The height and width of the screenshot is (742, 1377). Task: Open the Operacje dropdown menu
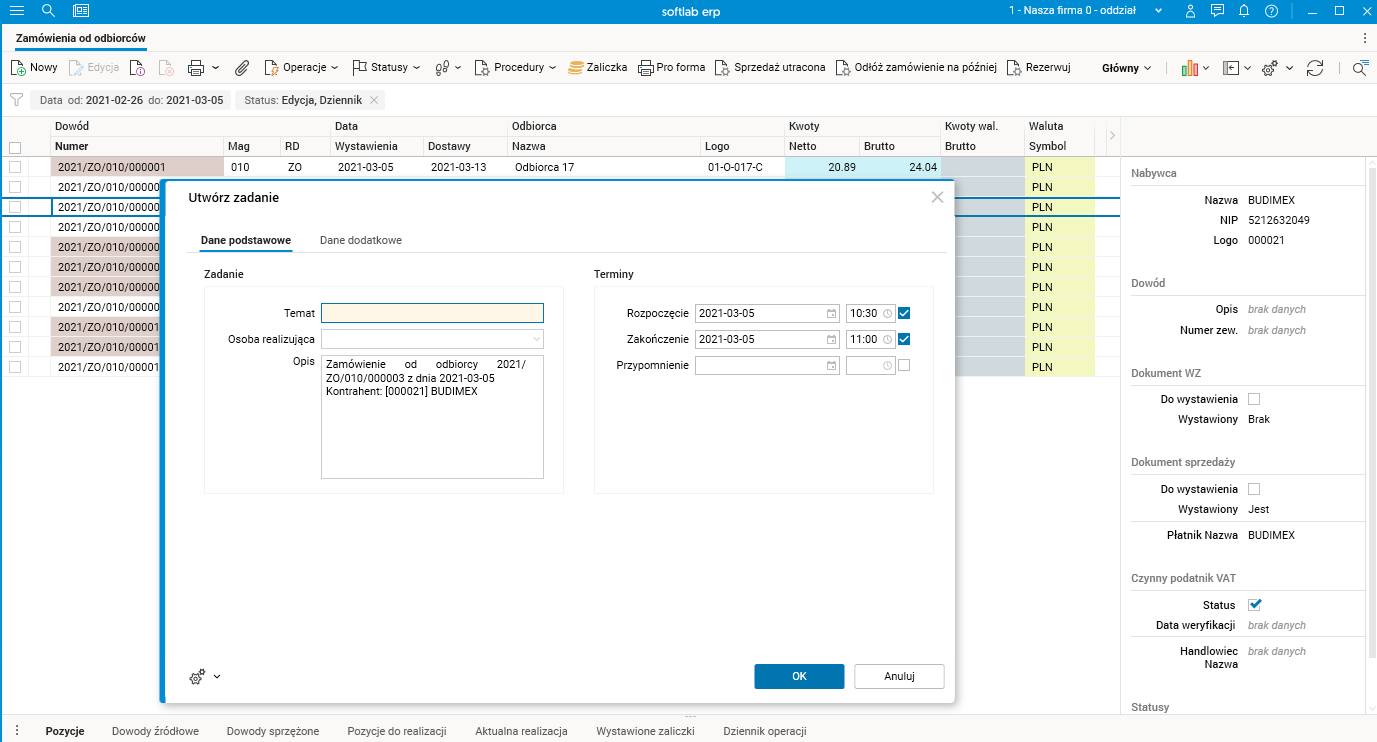coord(301,68)
